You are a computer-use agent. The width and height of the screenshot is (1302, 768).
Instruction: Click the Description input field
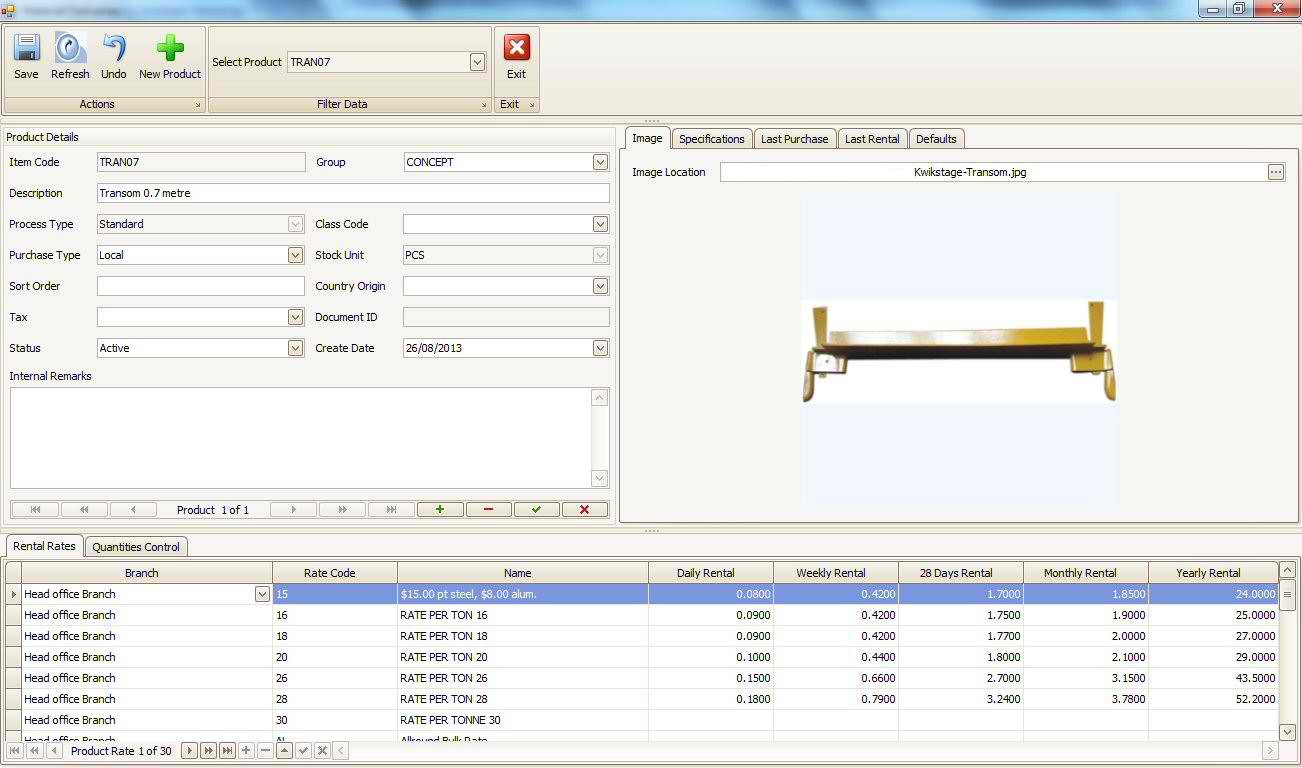[x=353, y=193]
